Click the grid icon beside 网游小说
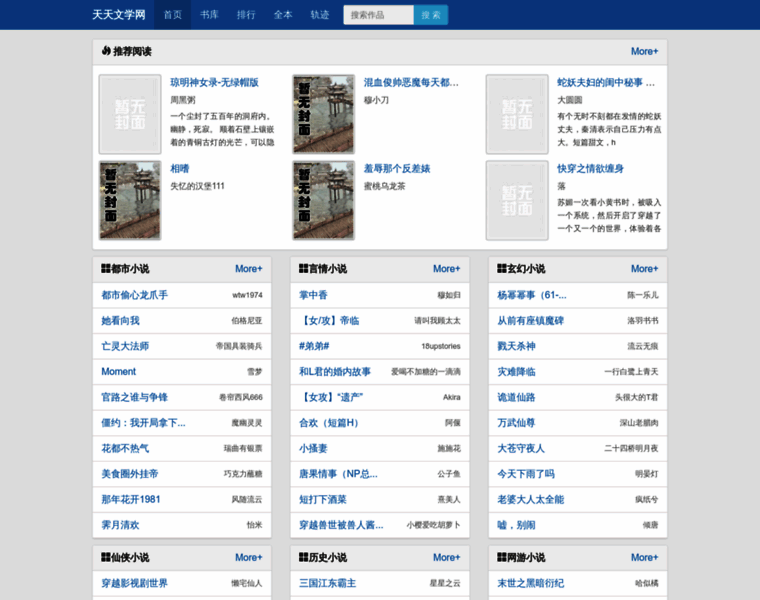The height and width of the screenshot is (600, 760). point(502,557)
